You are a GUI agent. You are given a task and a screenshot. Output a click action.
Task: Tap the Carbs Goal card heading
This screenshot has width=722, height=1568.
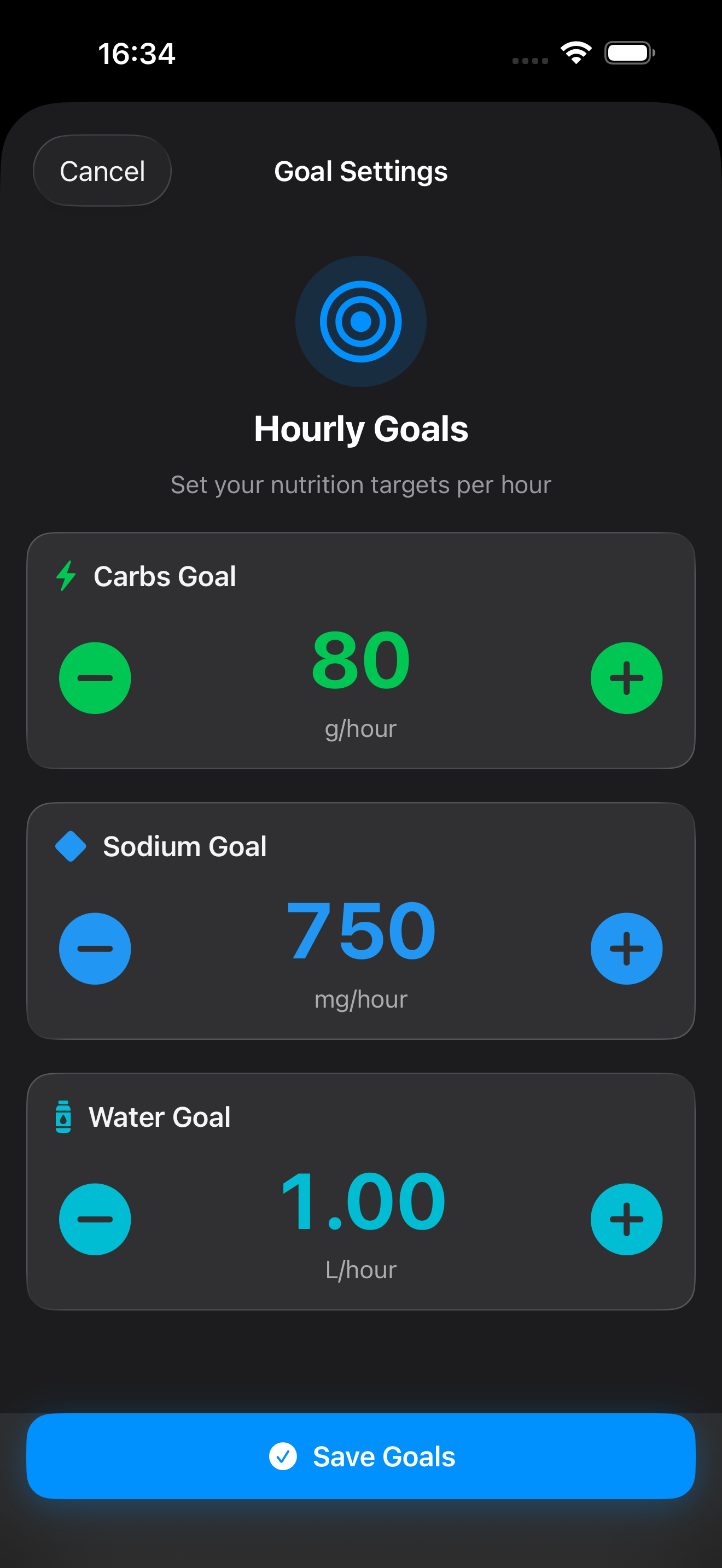coord(165,576)
